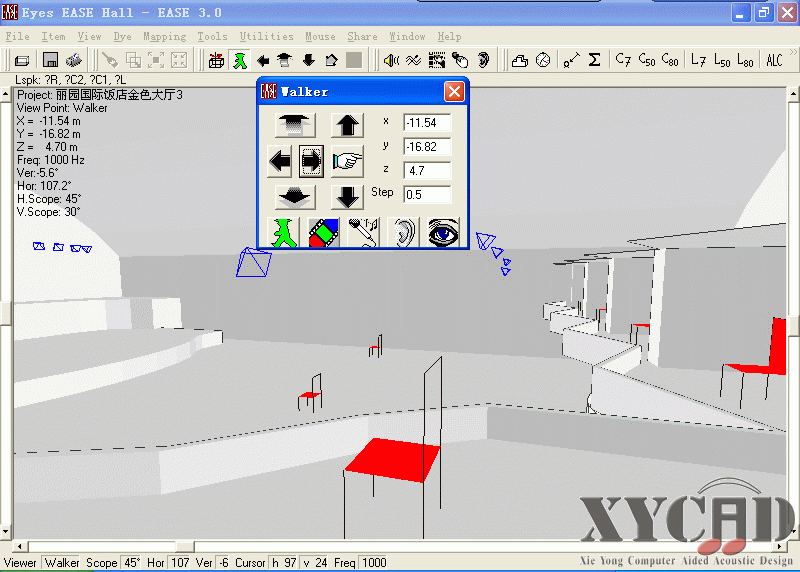Select the C7 measure button
800x572 pixels.
point(623,60)
